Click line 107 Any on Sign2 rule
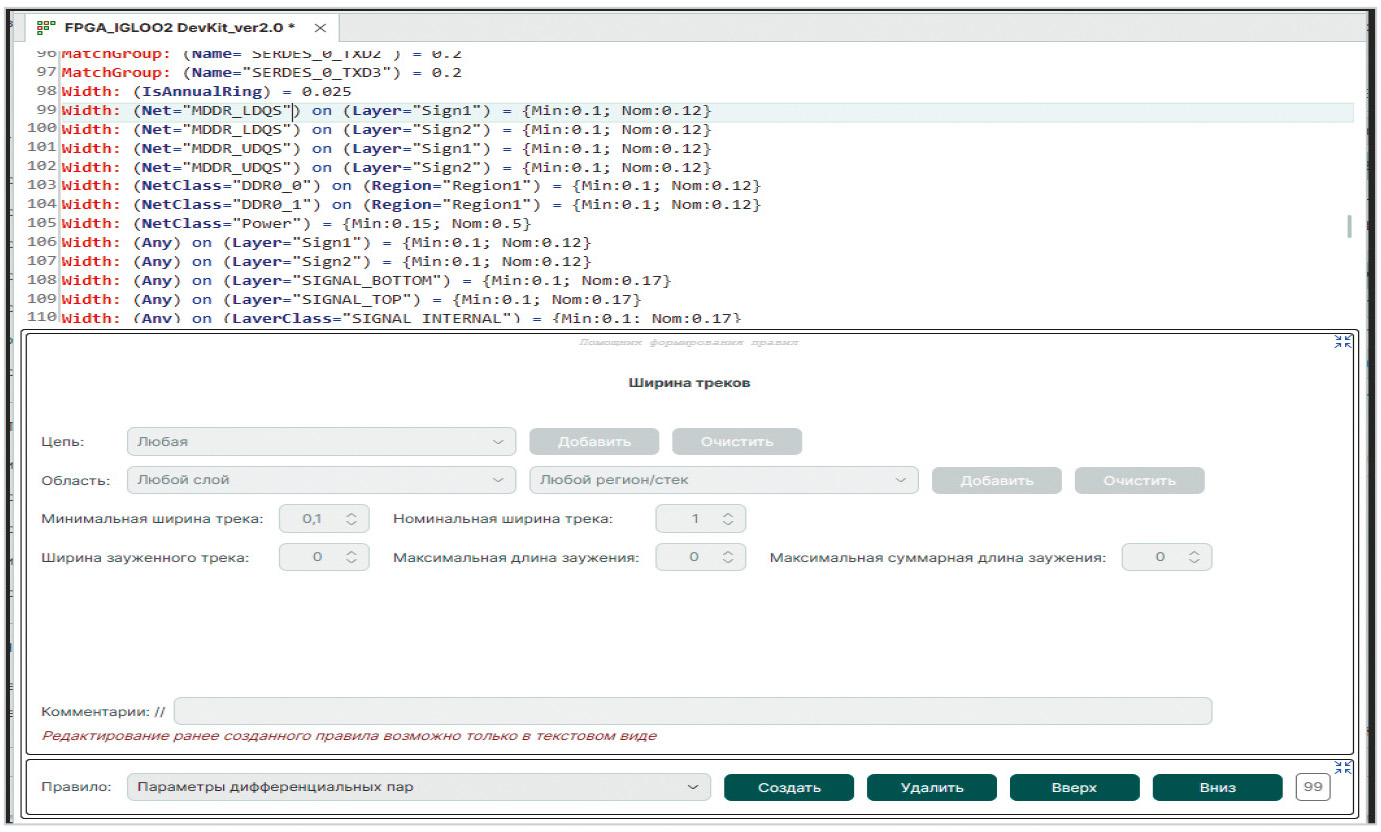 coord(326,261)
